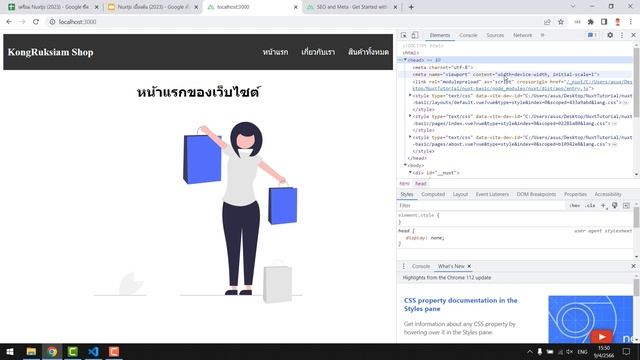The image size is (640, 360).
Task: Open the KongRuksiam Shop logo link
Action: coord(51,52)
